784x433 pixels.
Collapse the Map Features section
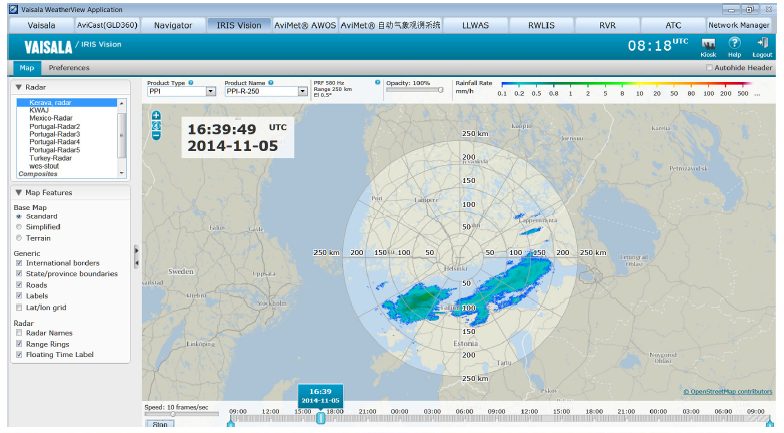[x=18, y=192]
